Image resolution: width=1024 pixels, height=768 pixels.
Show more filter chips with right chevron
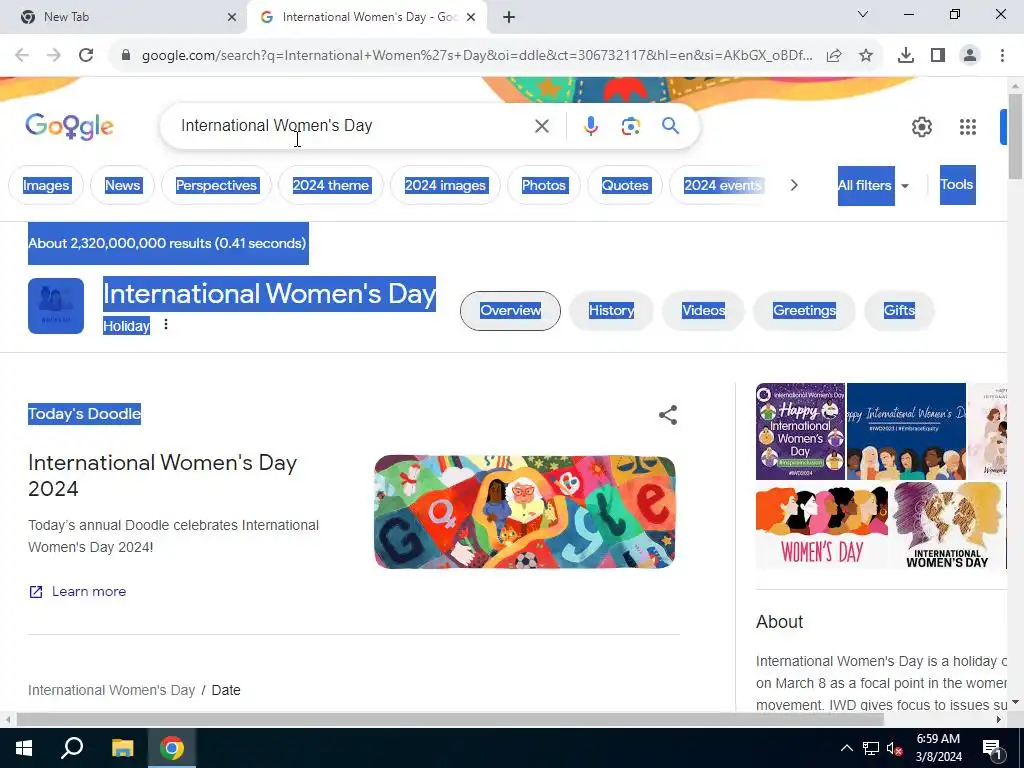click(x=794, y=185)
